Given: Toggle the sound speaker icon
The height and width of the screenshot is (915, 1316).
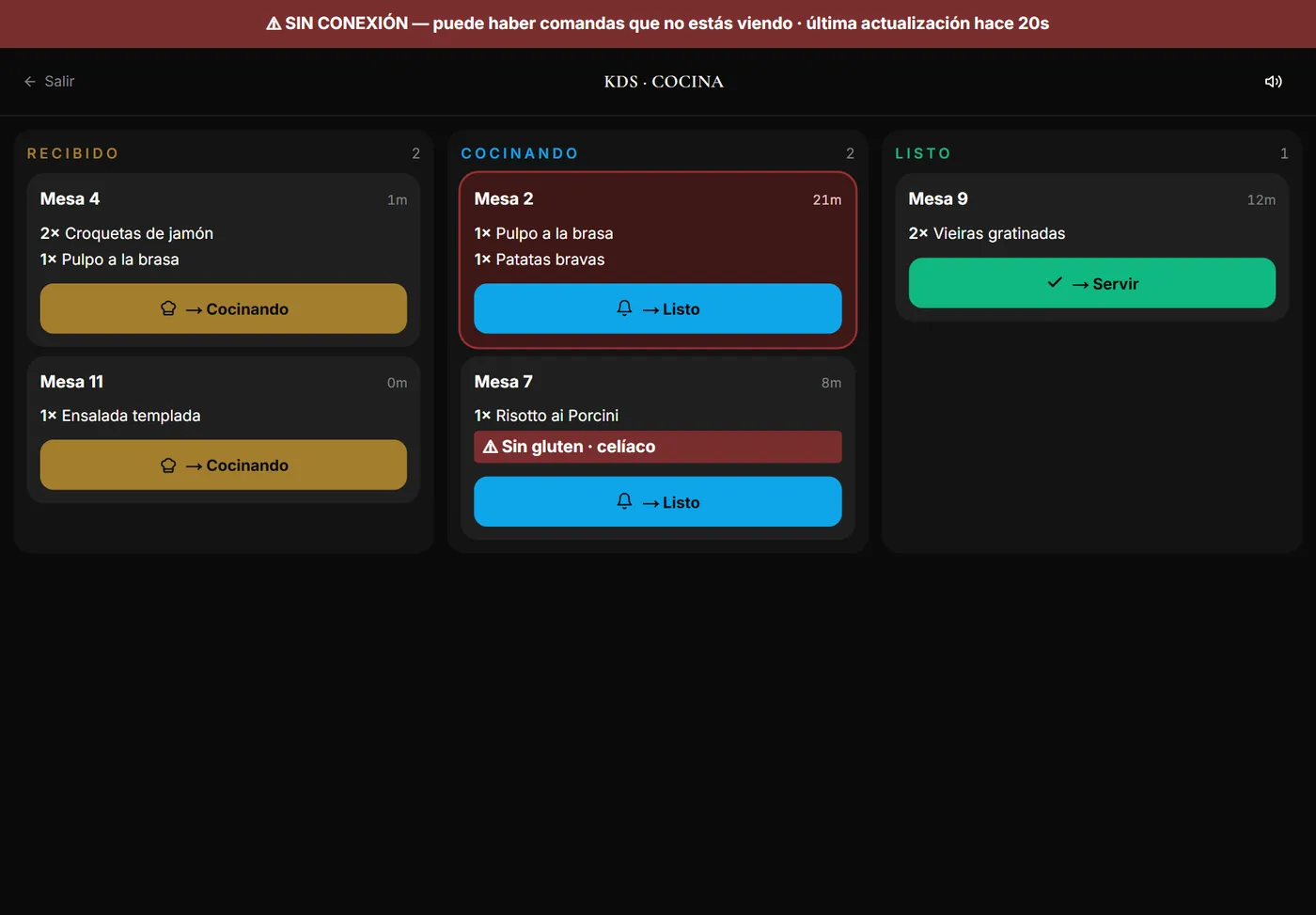Looking at the screenshot, I should (x=1273, y=82).
